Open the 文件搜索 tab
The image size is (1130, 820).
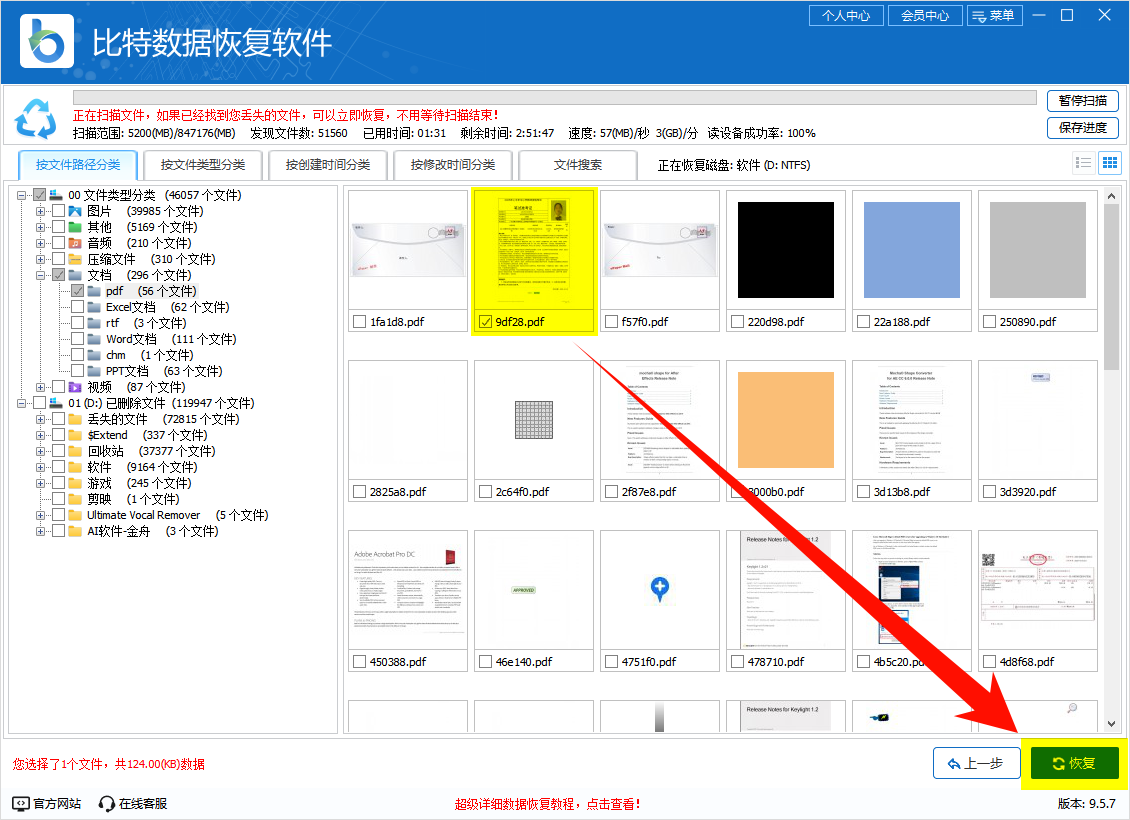[x=577, y=164]
